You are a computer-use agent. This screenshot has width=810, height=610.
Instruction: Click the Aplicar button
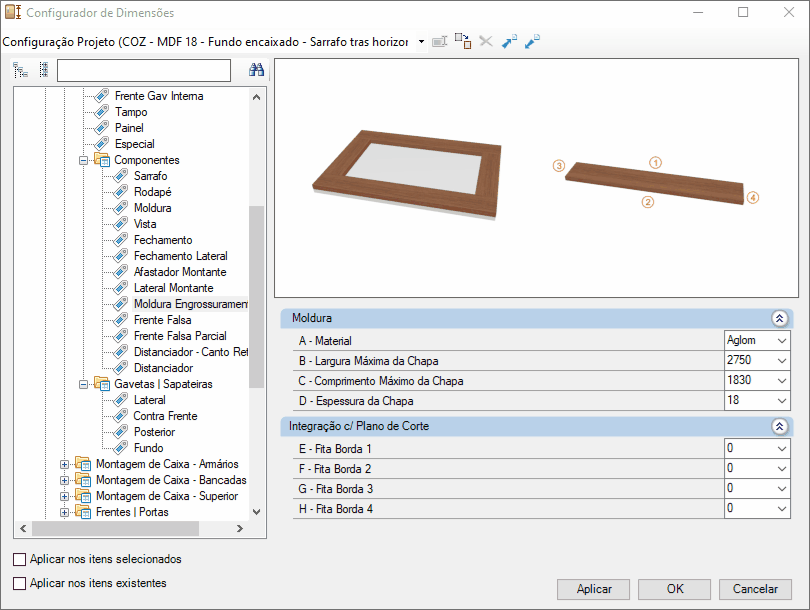click(x=594, y=589)
